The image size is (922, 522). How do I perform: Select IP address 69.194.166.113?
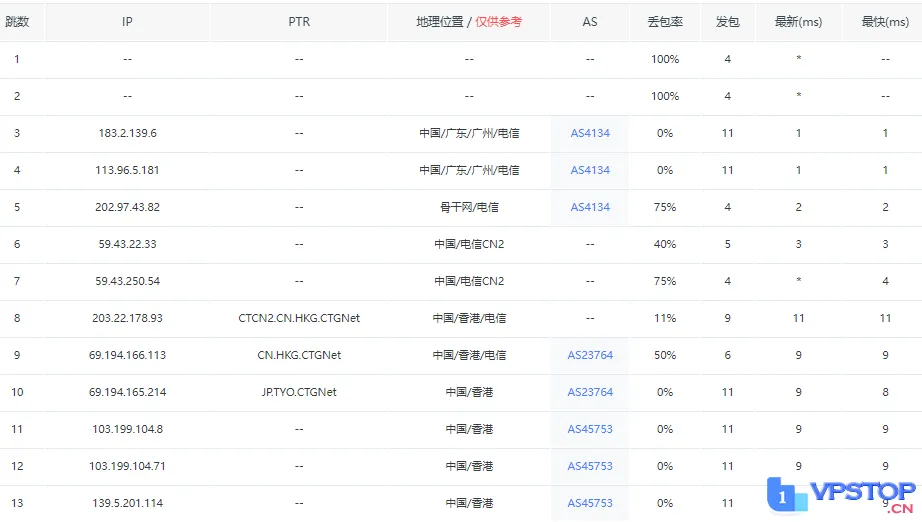(x=128, y=355)
